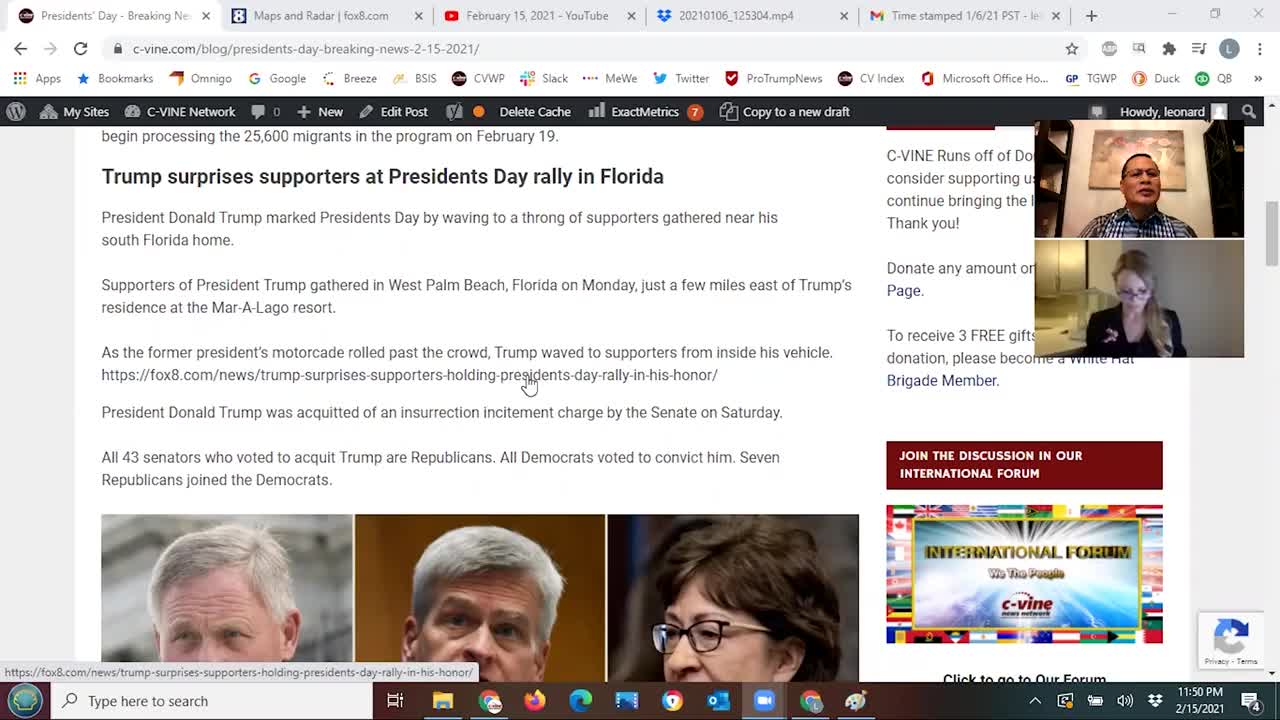Open the Yoast SEO icon in admin bar
The image size is (1280, 720).
[x=454, y=111]
